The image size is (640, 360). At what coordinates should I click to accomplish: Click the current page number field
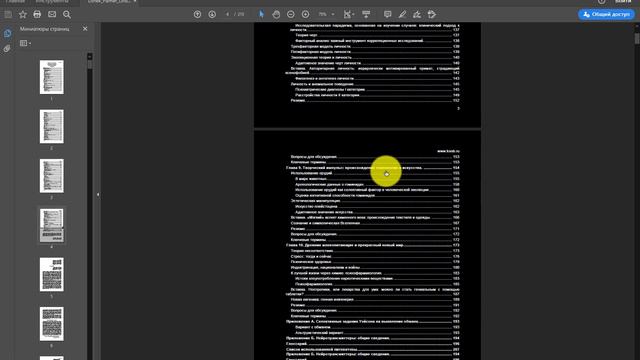point(227,14)
